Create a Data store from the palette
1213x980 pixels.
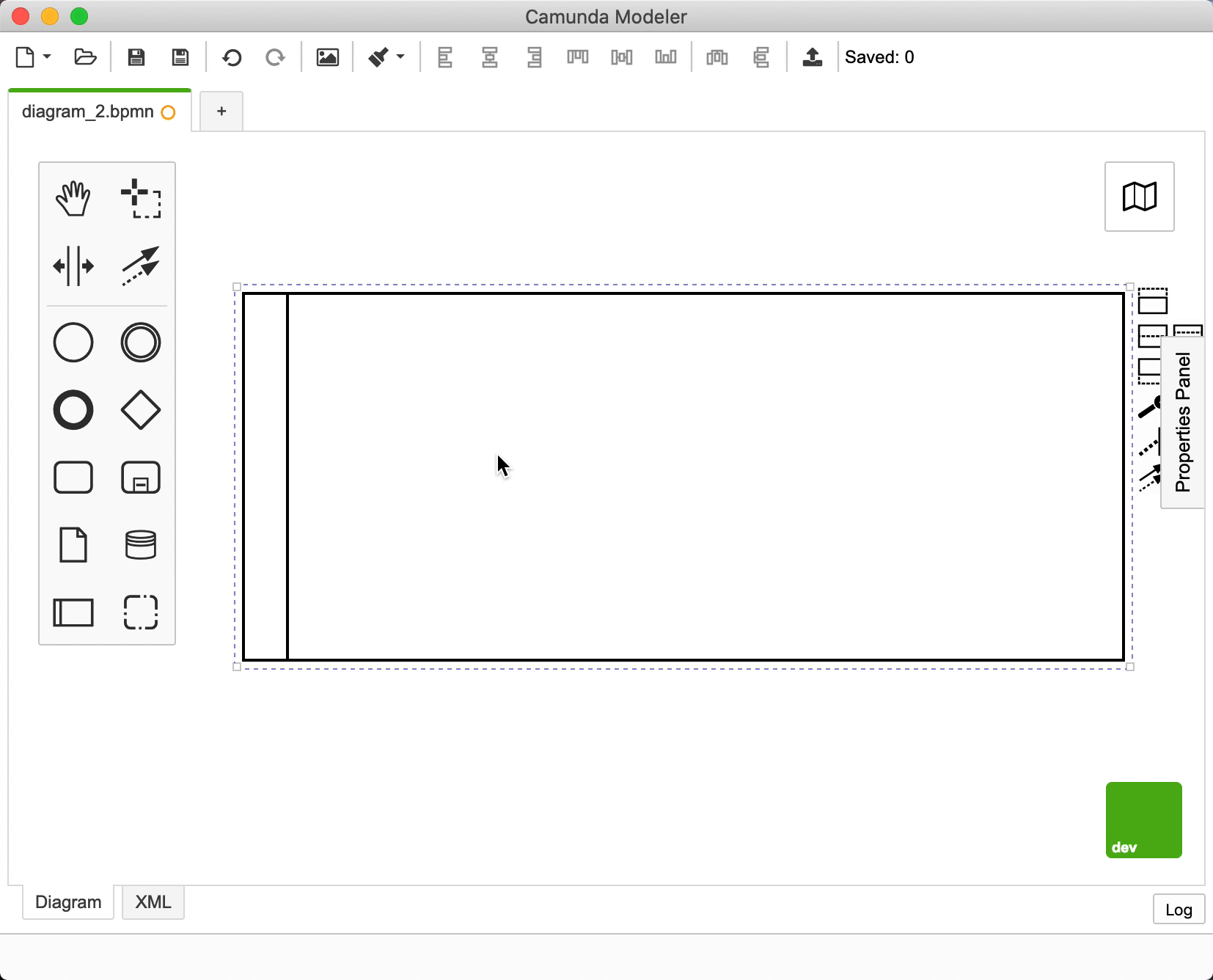[140, 545]
